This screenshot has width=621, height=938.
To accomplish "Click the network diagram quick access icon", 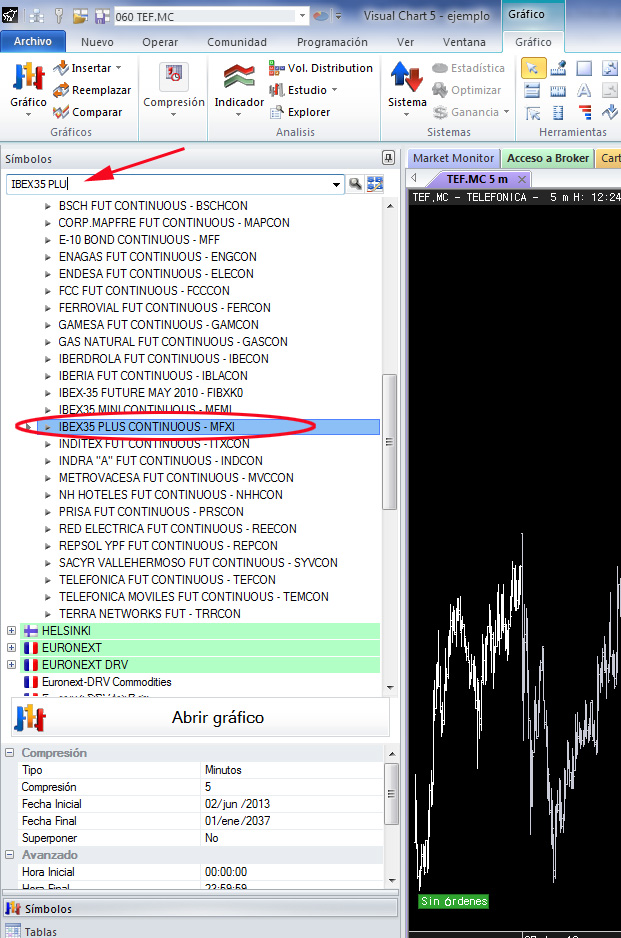I will (36, 16).
